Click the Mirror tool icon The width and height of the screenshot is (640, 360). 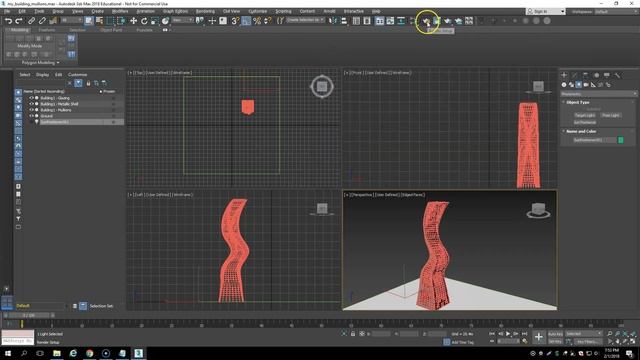point(333,21)
